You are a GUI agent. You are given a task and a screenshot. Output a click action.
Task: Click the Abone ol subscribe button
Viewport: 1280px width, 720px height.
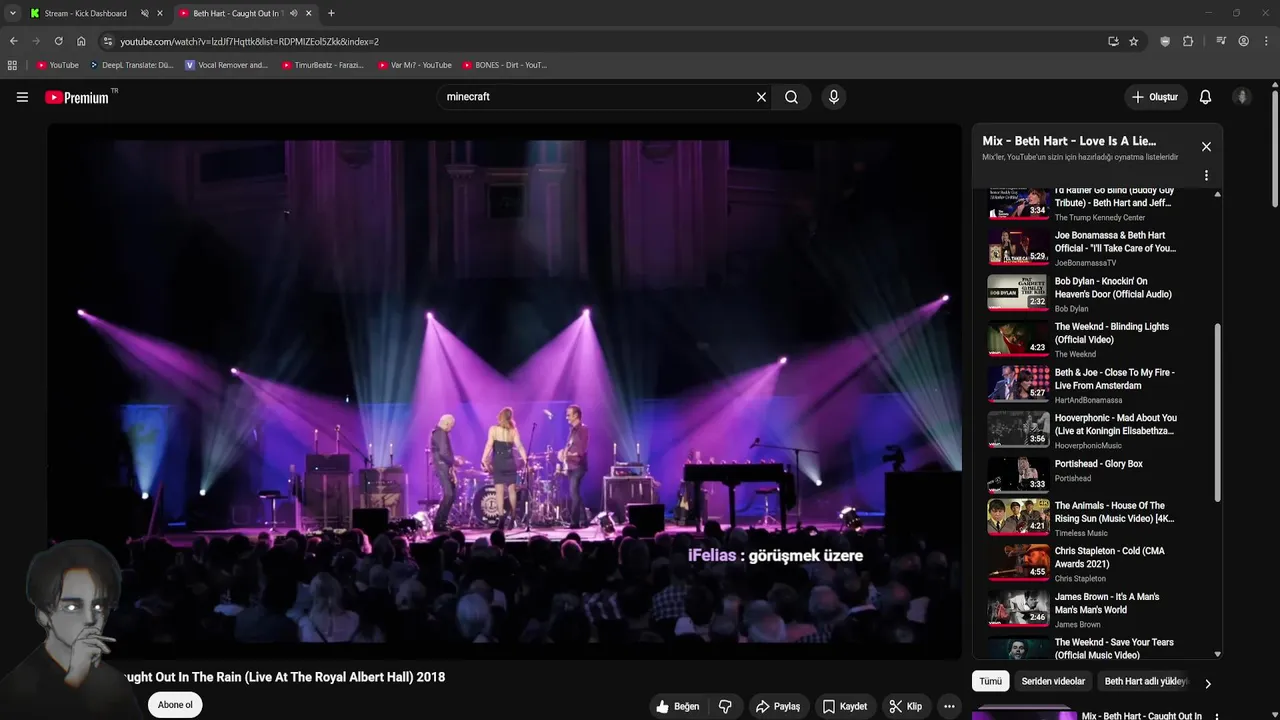pyautogui.click(x=175, y=705)
